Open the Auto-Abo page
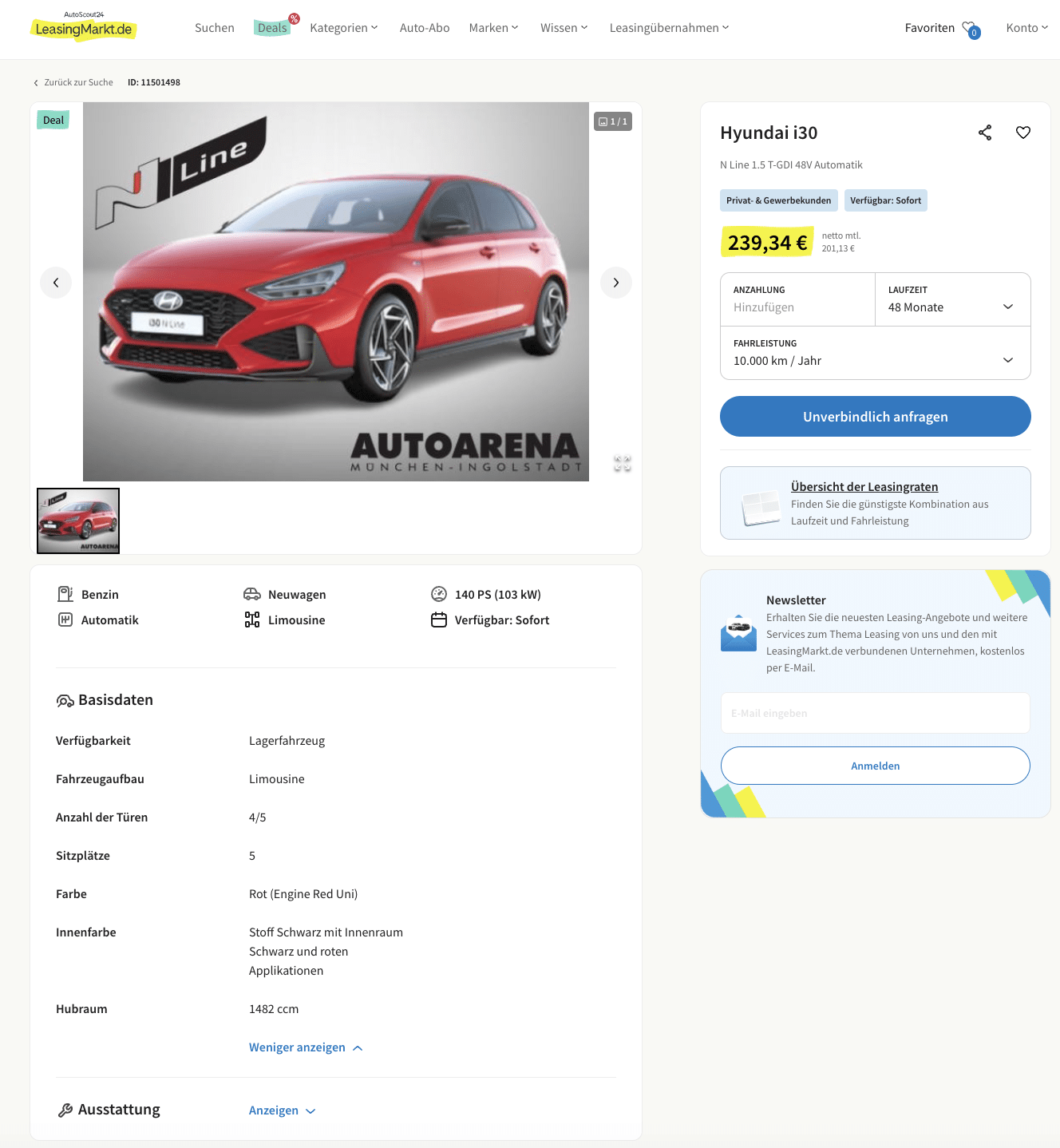Image resolution: width=1060 pixels, height=1148 pixels. coord(425,28)
